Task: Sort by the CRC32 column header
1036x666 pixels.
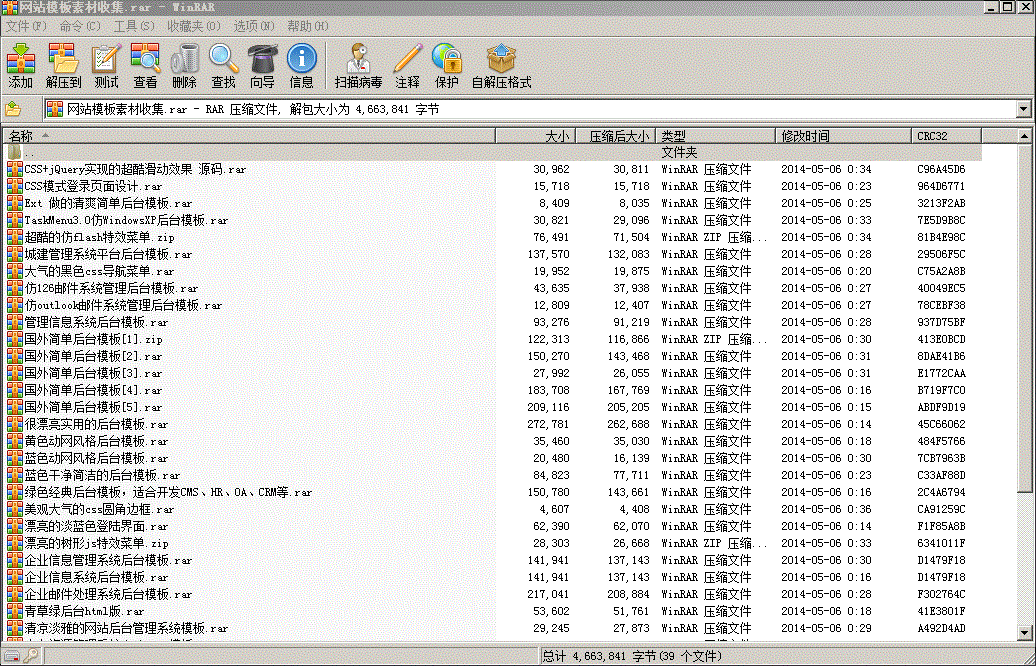Action: click(947, 136)
